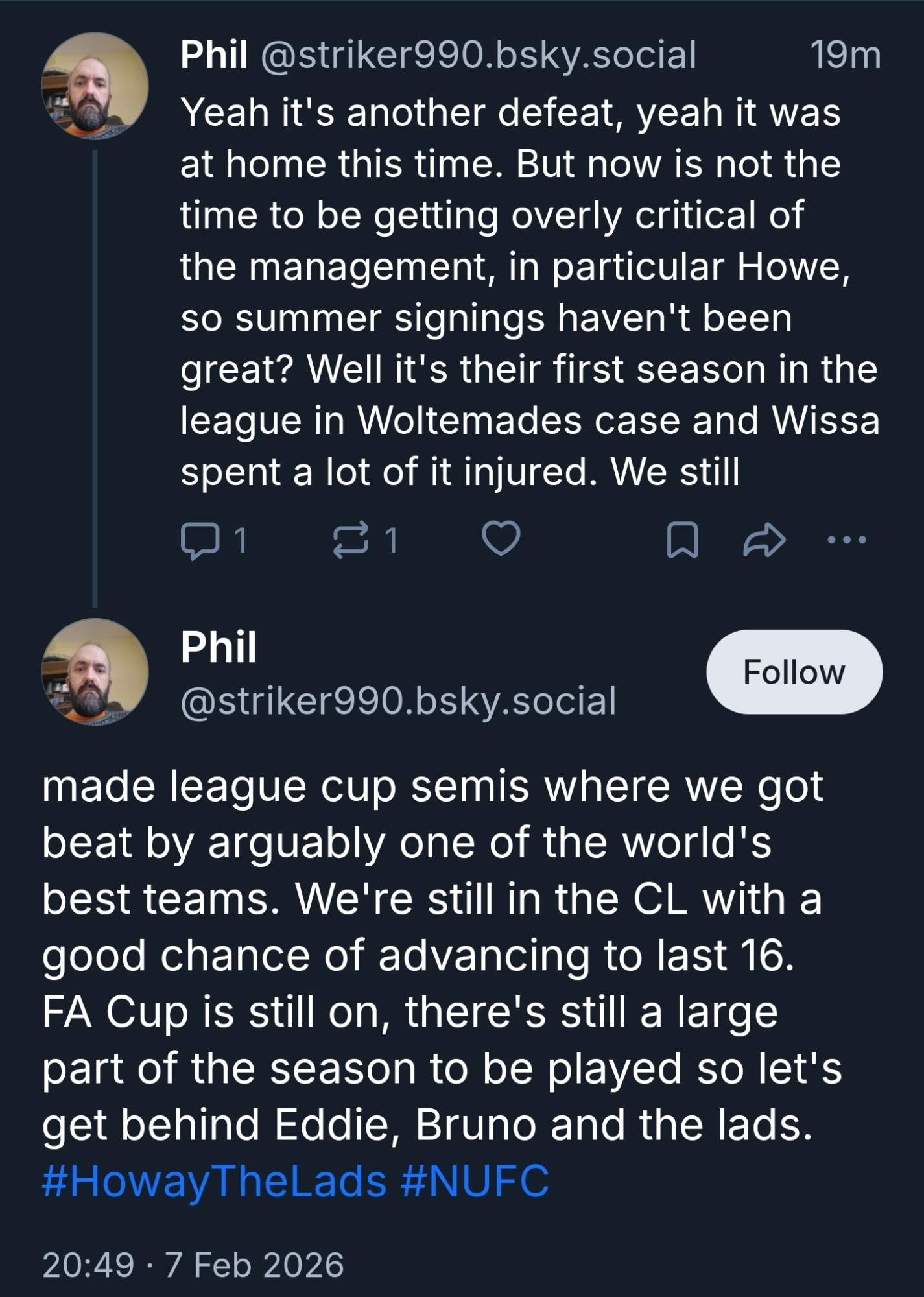This screenshot has width=924, height=1297.
Task: Open the three-dot more options menu
Action: pyautogui.click(x=847, y=540)
